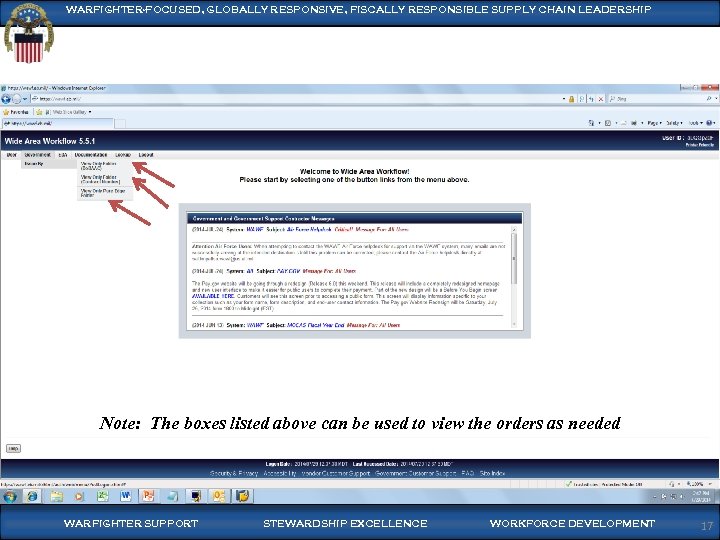Open the Web Slice Gallery dropdown
Viewport: 720px width, 540px height.
(x=69, y=112)
